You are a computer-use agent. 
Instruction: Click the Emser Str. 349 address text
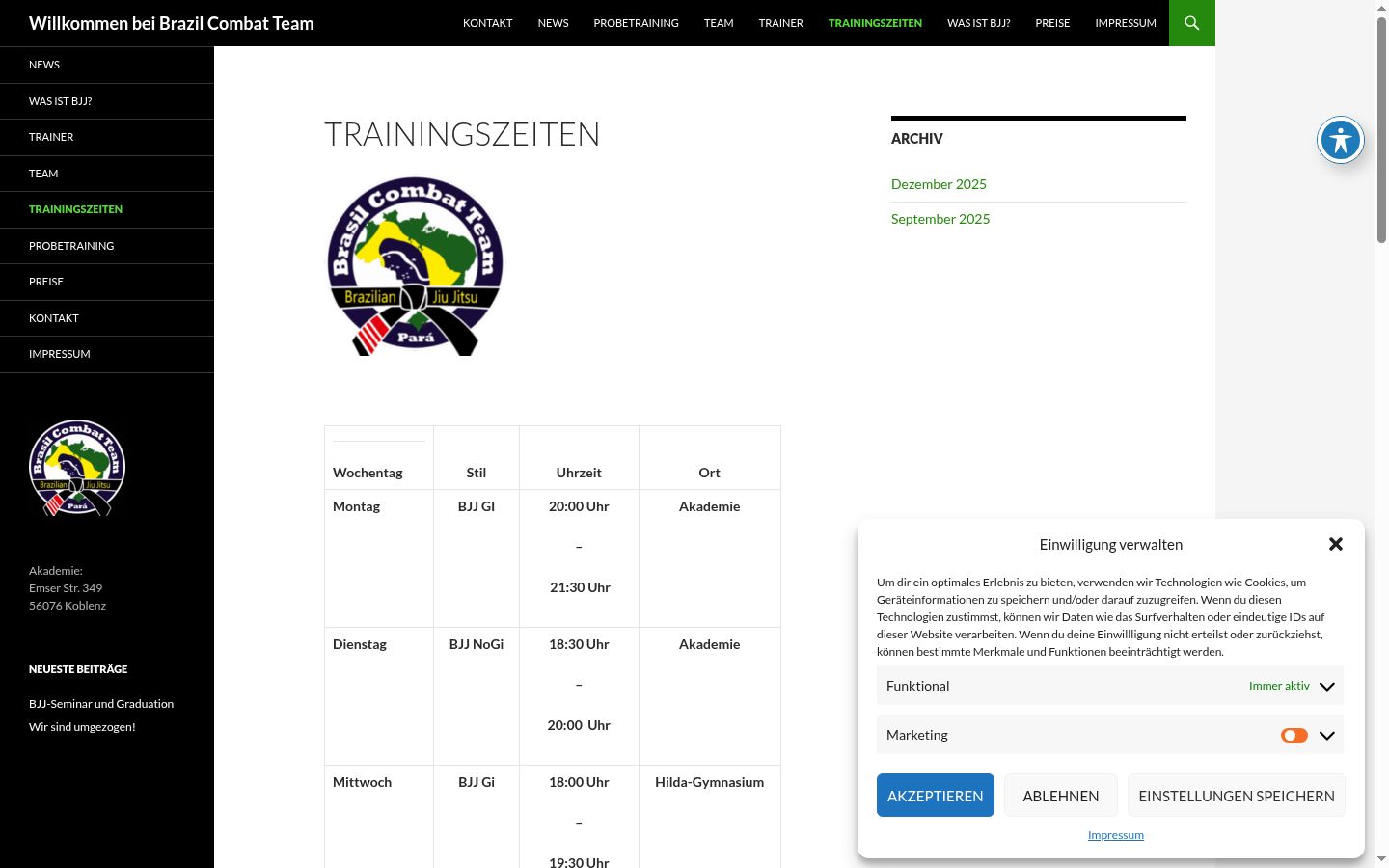pos(66,588)
